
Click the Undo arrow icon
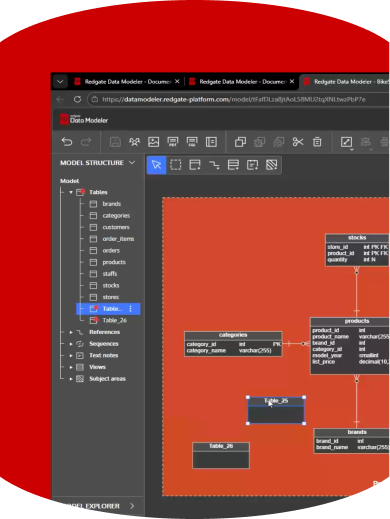(x=67, y=142)
